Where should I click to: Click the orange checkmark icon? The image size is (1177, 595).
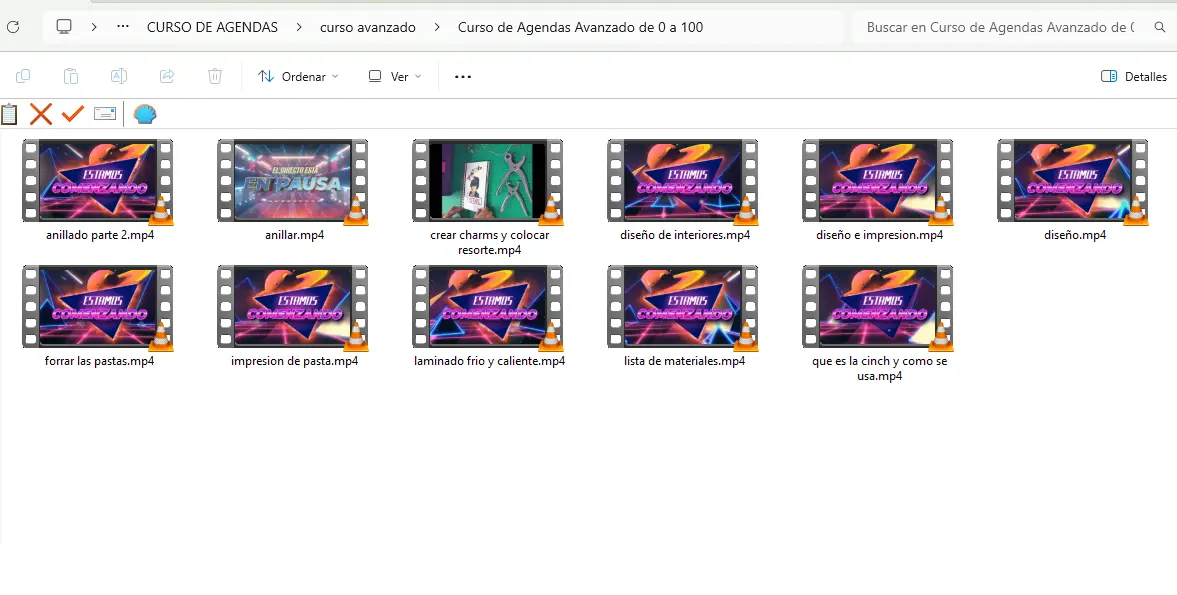72,114
